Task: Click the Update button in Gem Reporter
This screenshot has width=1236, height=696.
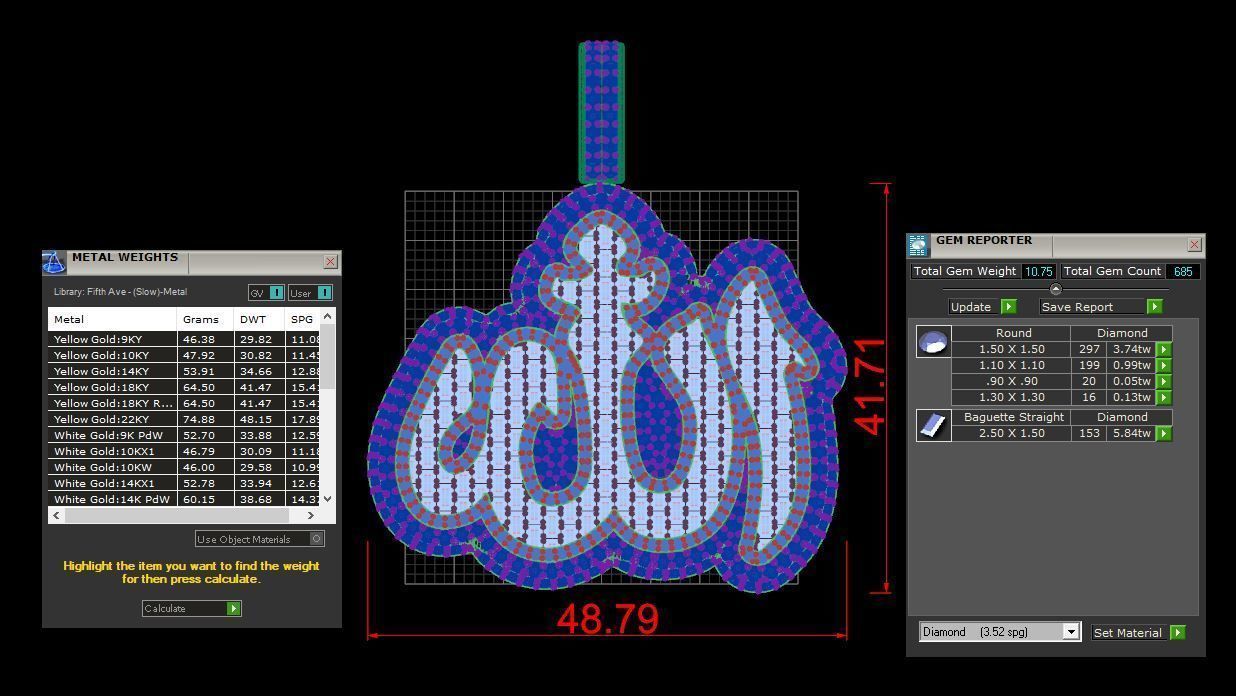Action: pos(971,307)
